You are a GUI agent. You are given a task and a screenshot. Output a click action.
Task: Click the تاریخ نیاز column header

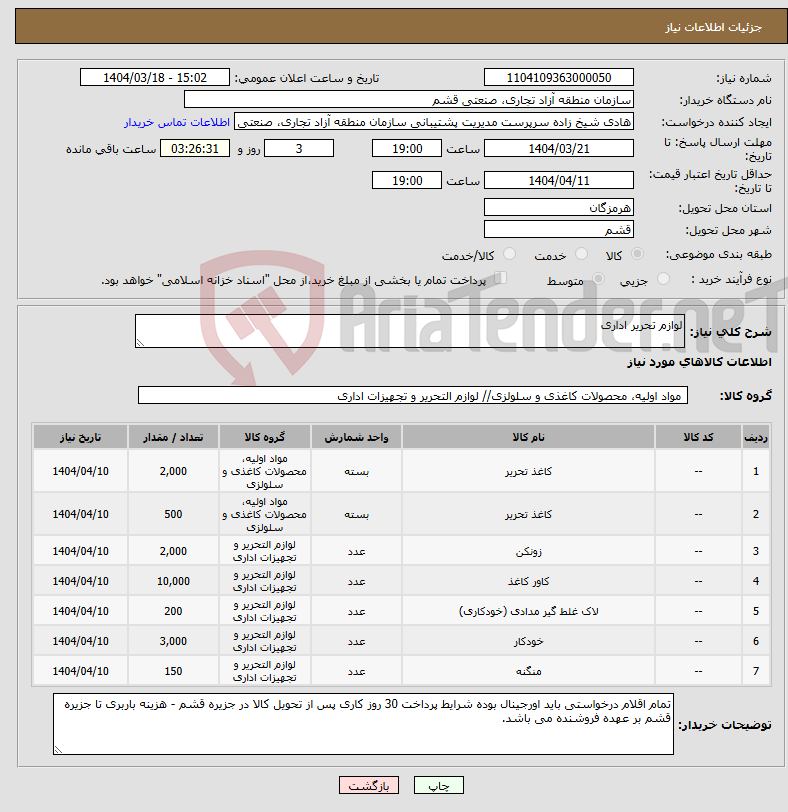(80, 437)
